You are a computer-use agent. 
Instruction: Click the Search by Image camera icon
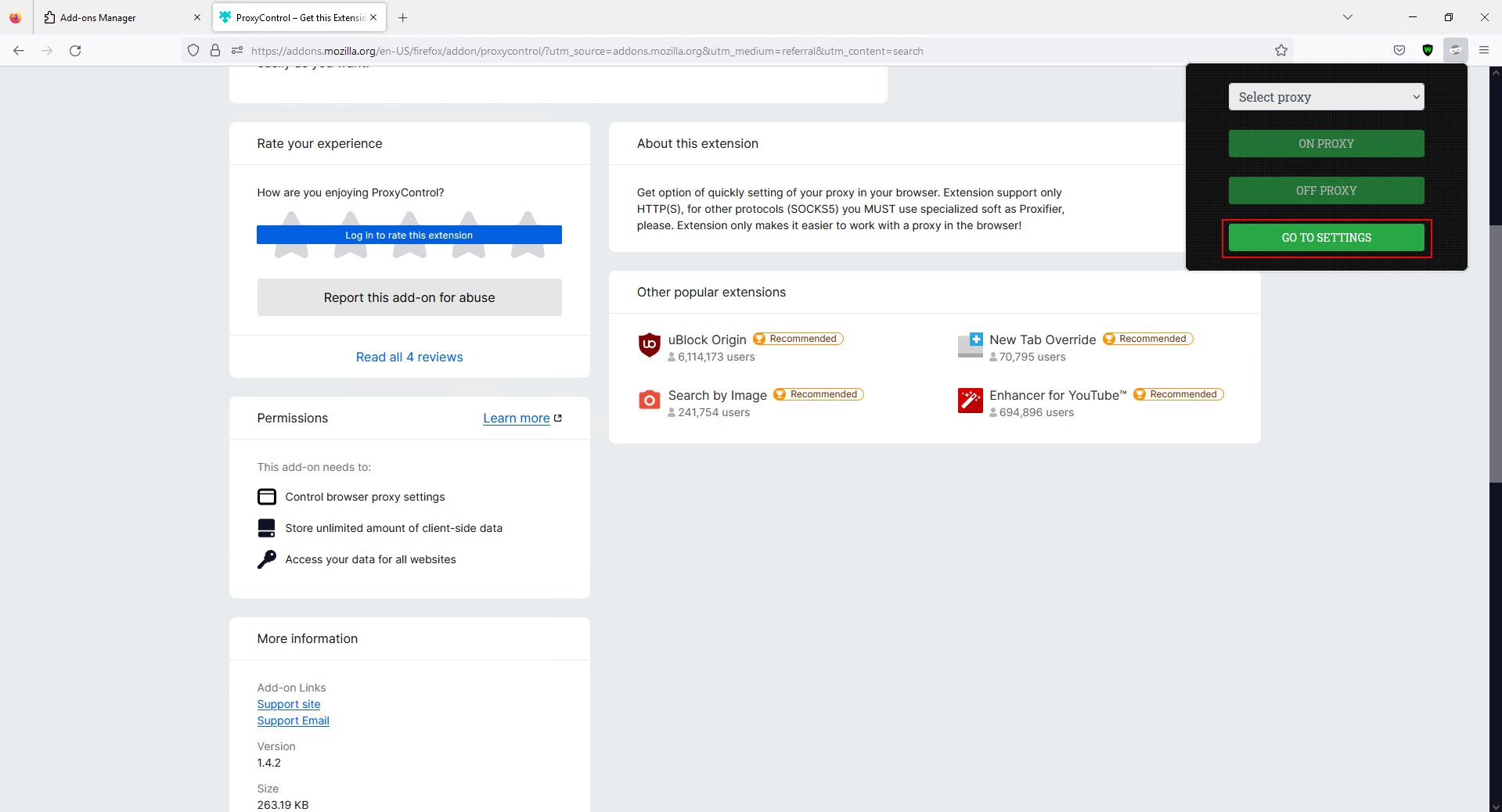pos(650,401)
